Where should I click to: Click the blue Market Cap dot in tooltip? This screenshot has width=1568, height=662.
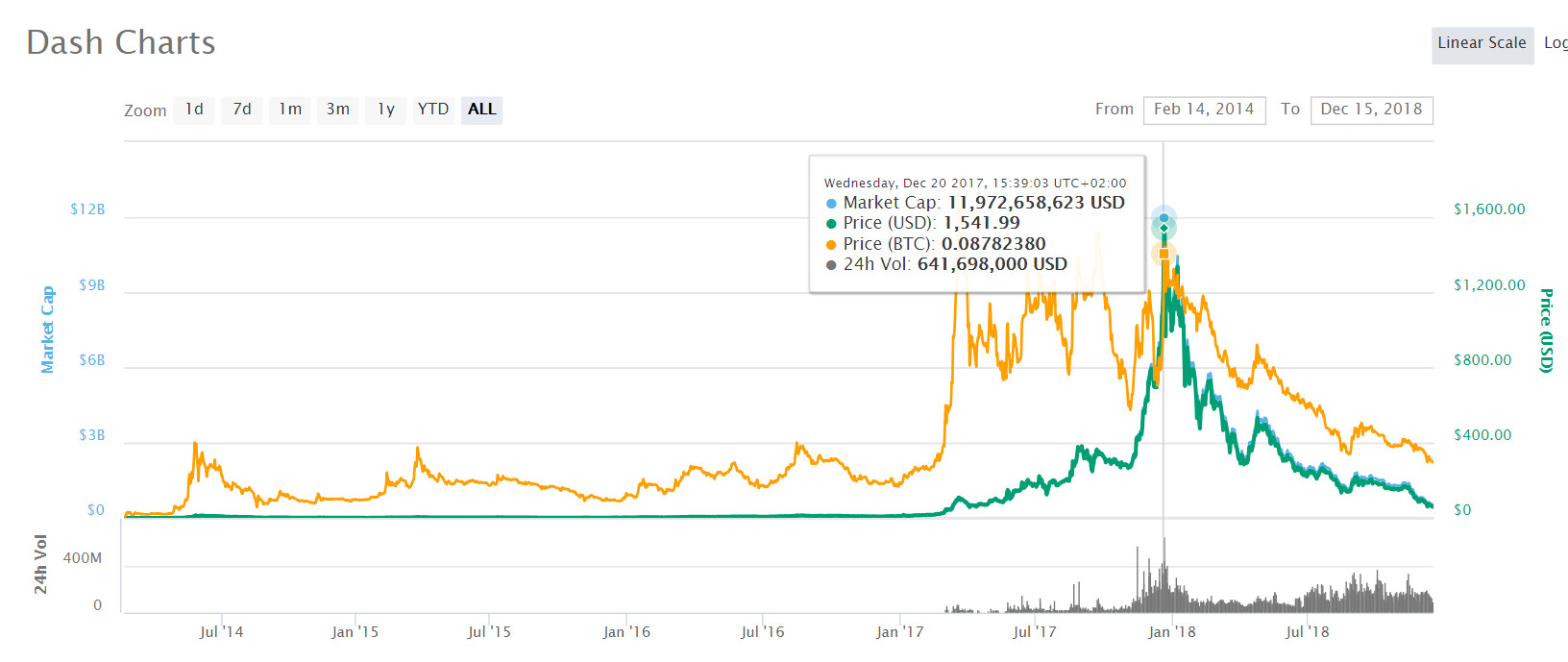(x=831, y=204)
